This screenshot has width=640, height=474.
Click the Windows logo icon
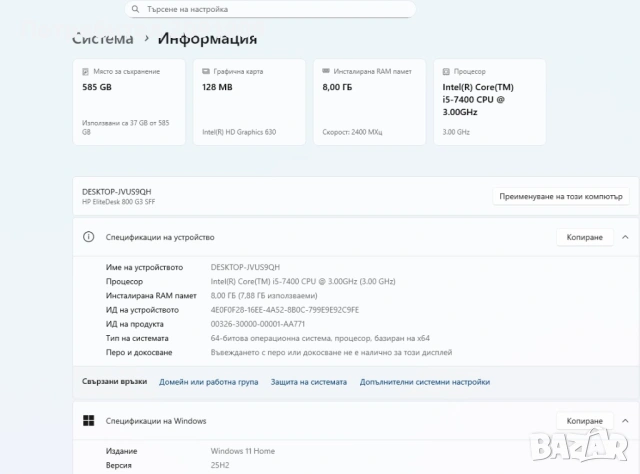89,421
